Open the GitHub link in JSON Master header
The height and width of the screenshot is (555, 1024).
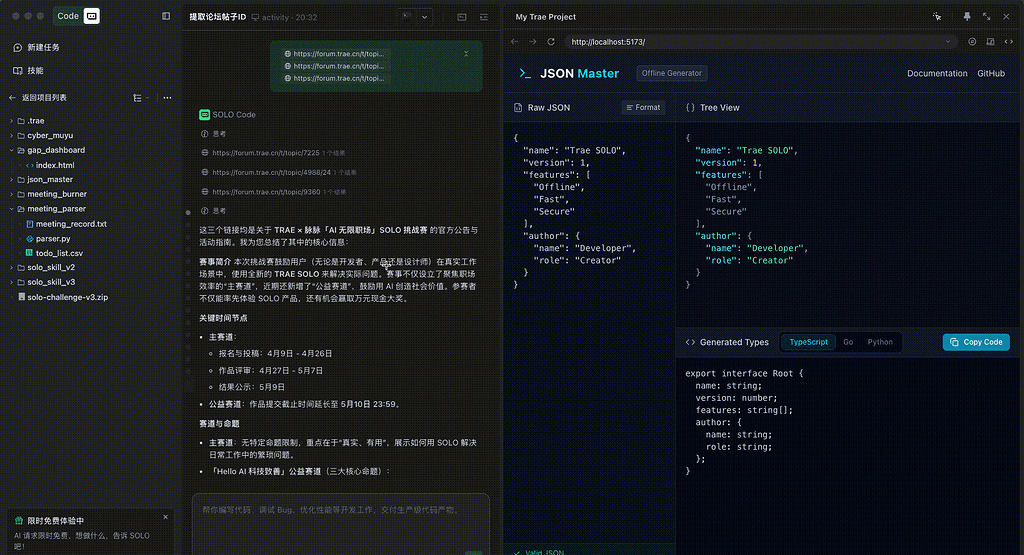[x=990, y=73]
